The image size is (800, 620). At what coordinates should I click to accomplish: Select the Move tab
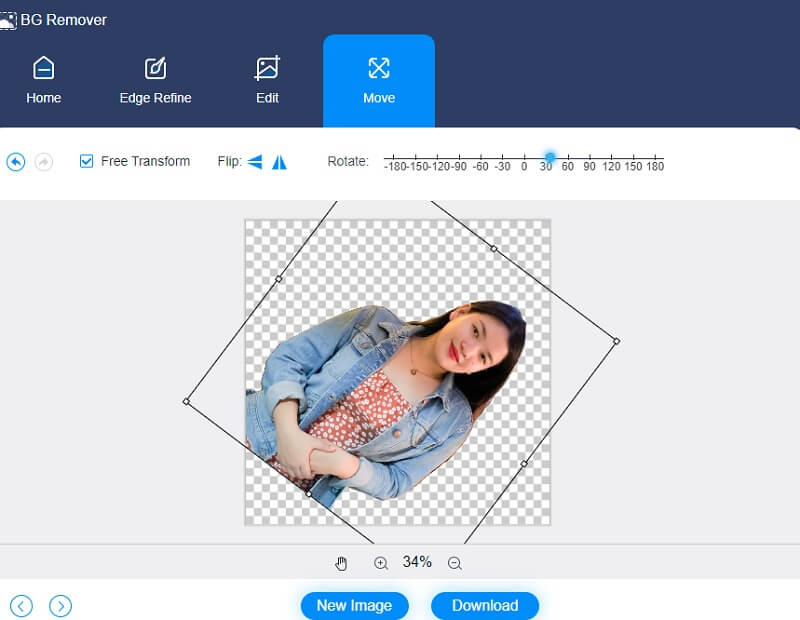pos(379,81)
